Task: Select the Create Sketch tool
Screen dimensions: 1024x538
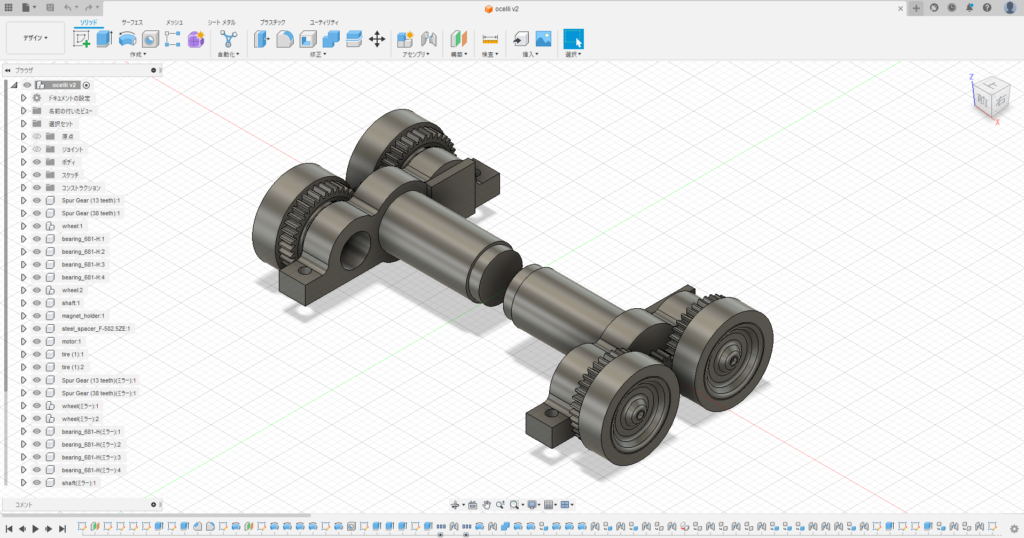Action: pyautogui.click(x=82, y=39)
